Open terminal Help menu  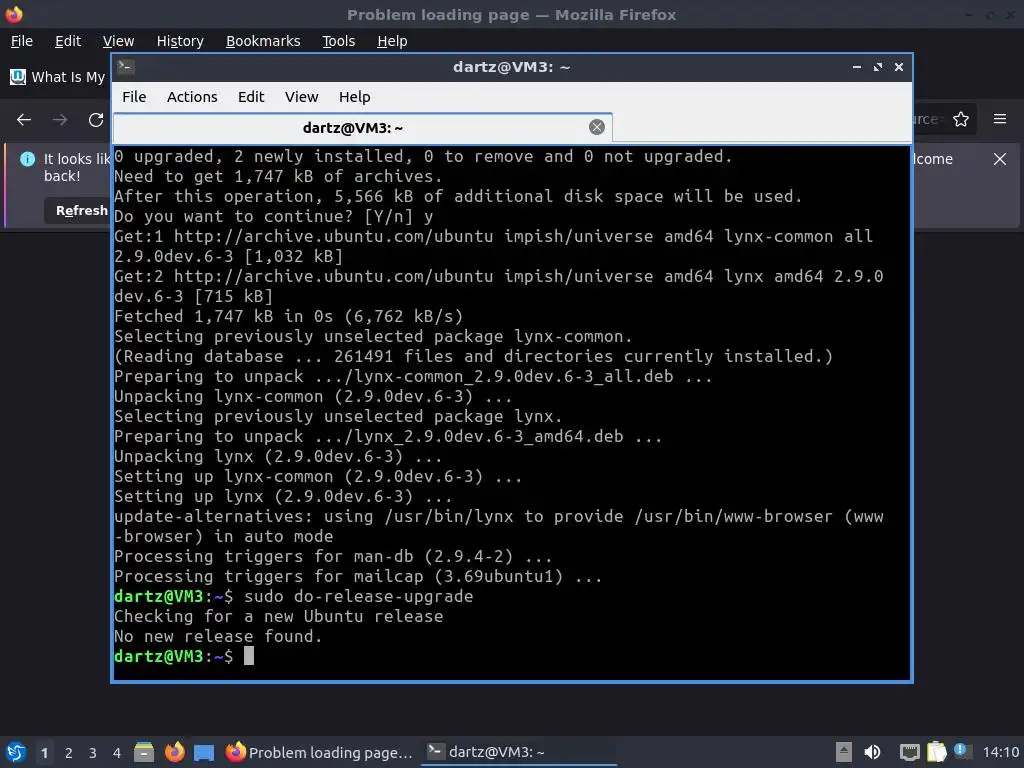click(354, 97)
